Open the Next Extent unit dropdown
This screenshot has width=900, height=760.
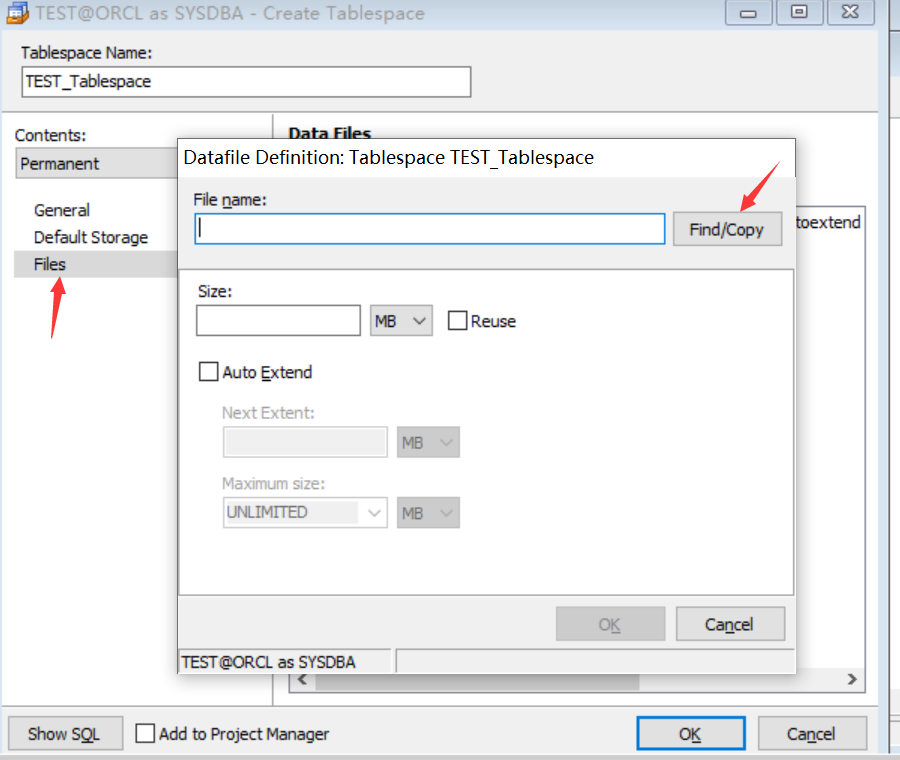pos(428,442)
